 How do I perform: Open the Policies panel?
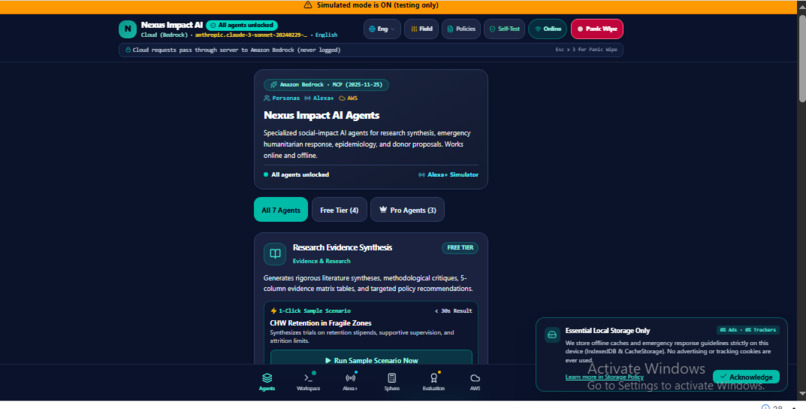coord(461,29)
